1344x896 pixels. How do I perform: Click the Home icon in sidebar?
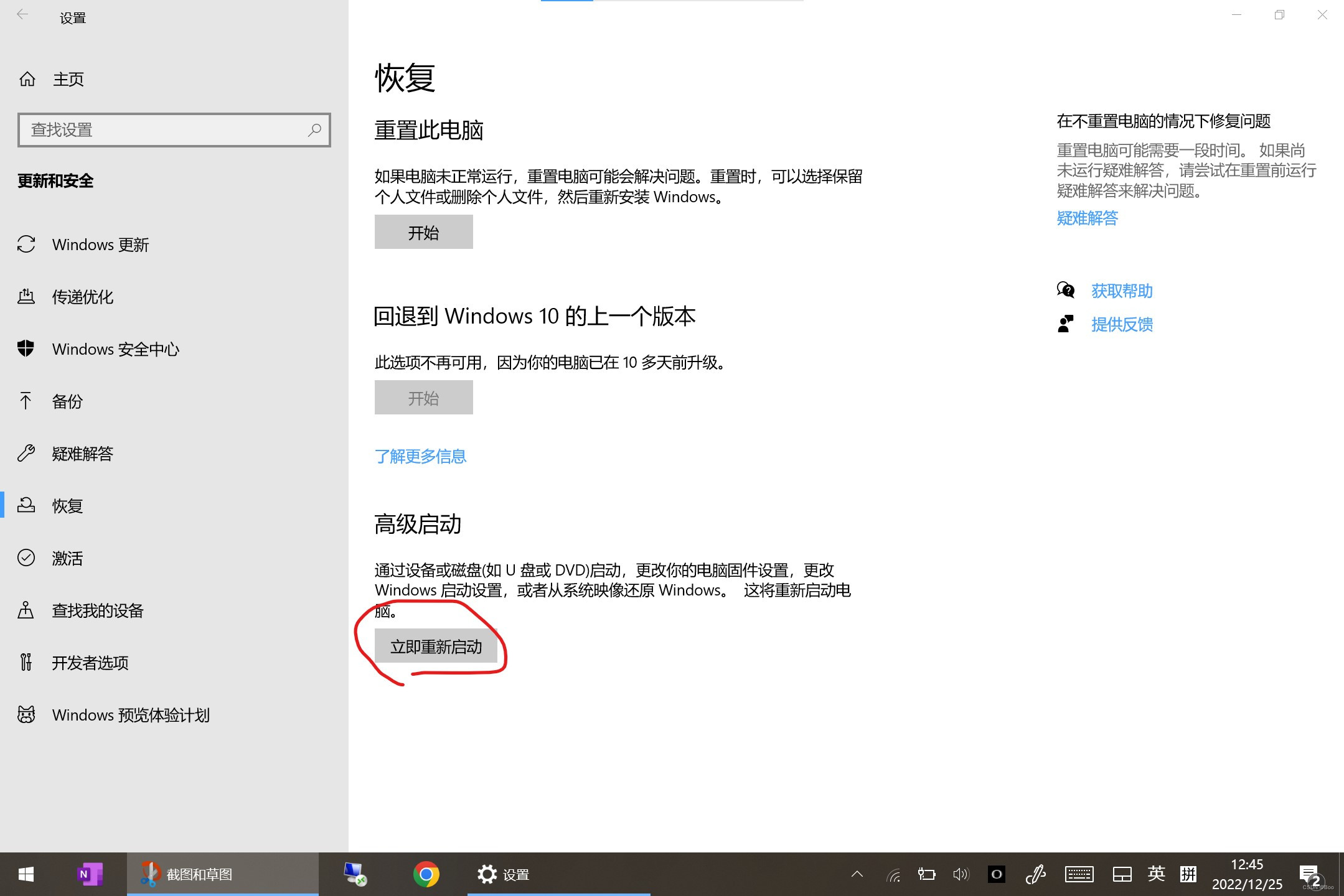(x=27, y=79)
